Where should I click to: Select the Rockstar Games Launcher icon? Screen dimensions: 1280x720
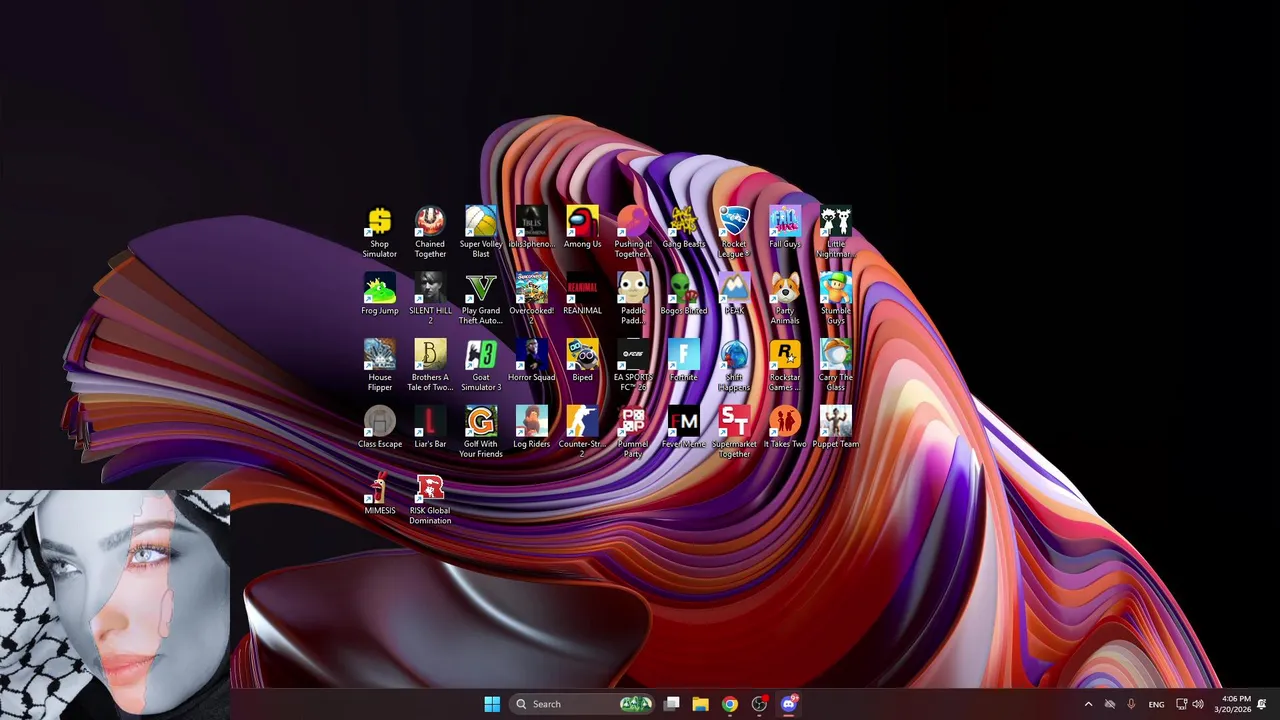tap(785, 365)
